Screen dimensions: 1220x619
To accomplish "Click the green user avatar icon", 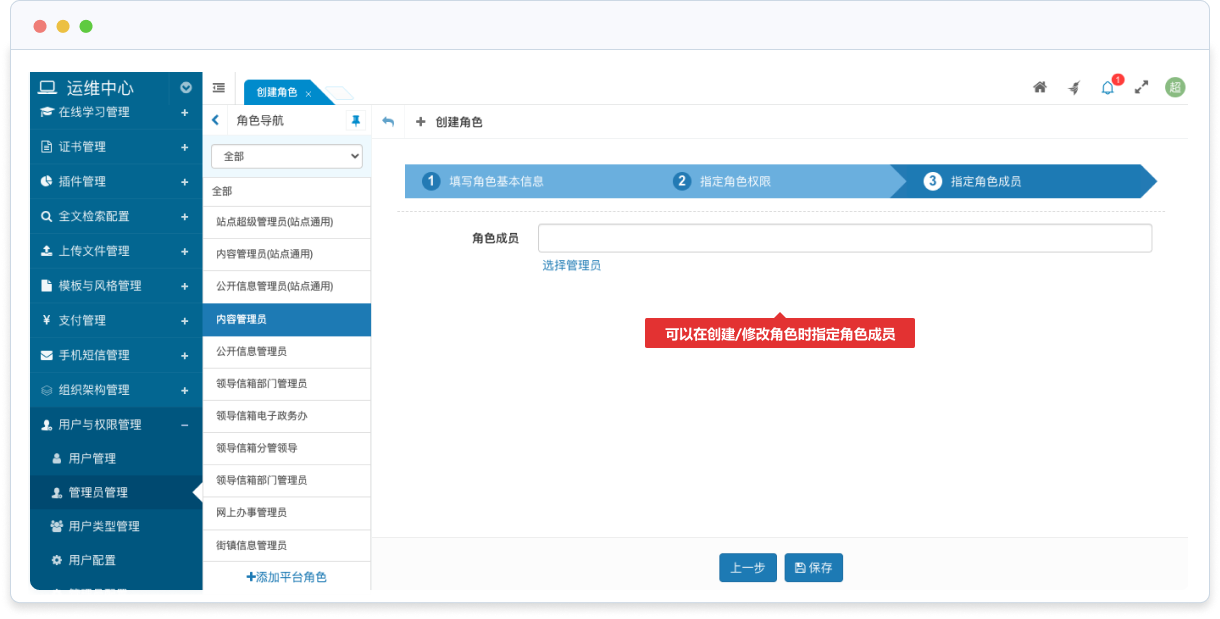I will [x=1175, y=88].
